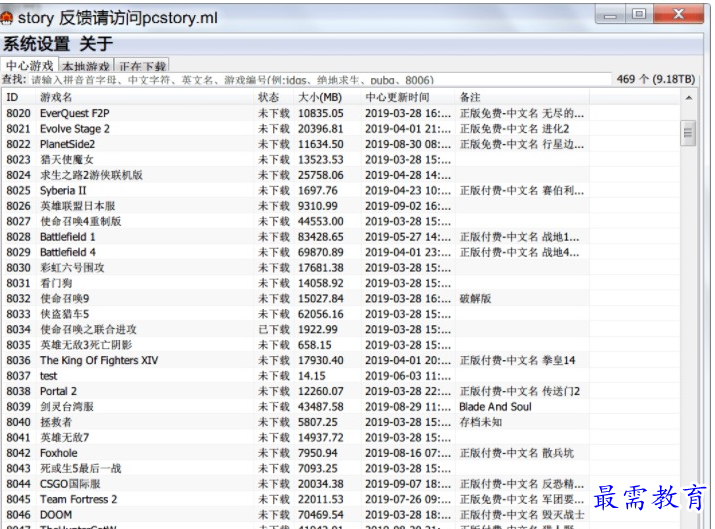The width and height of the screenshot is (715, 529).
Task: Click the story app icon in title bar
Action: click(x=6, y=18)
